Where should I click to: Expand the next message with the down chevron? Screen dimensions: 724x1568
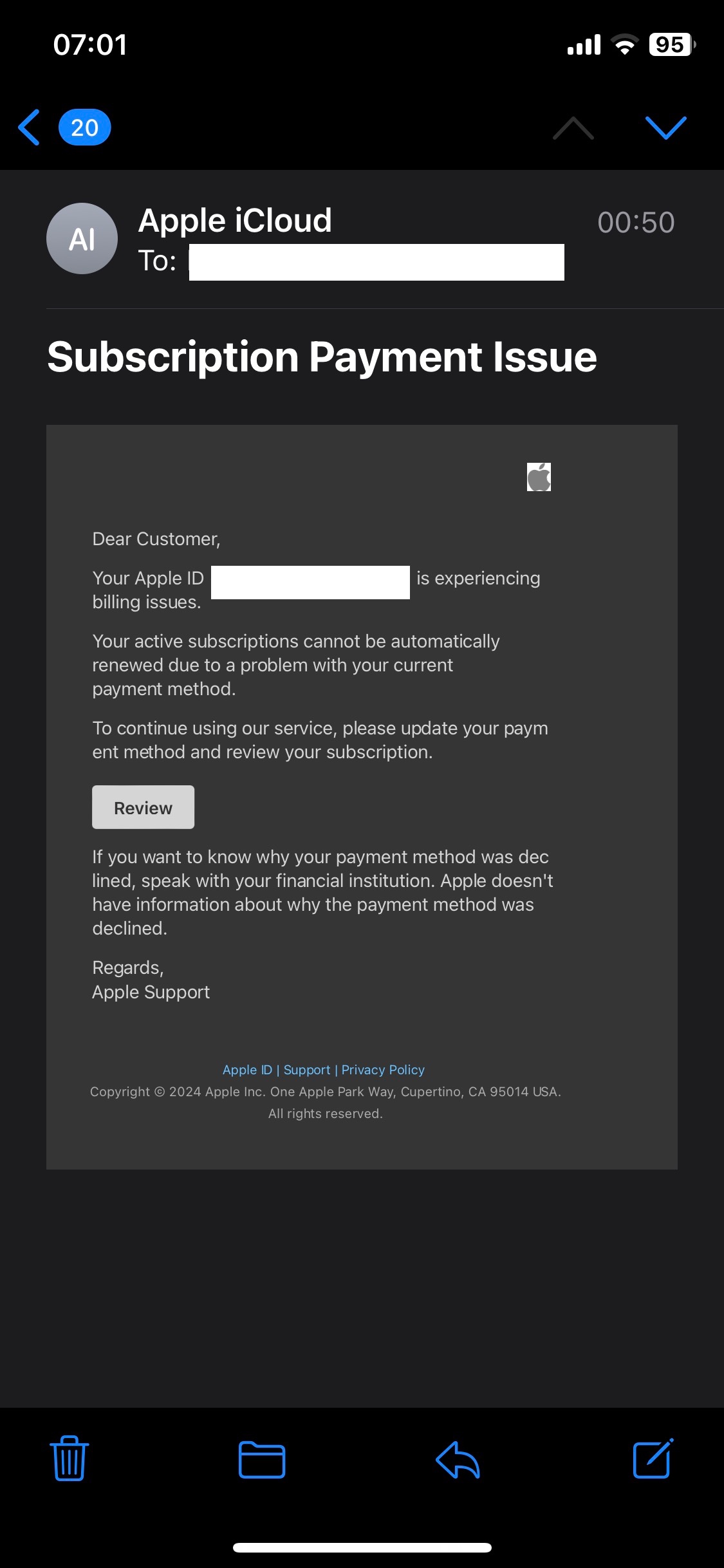point(667,128)
